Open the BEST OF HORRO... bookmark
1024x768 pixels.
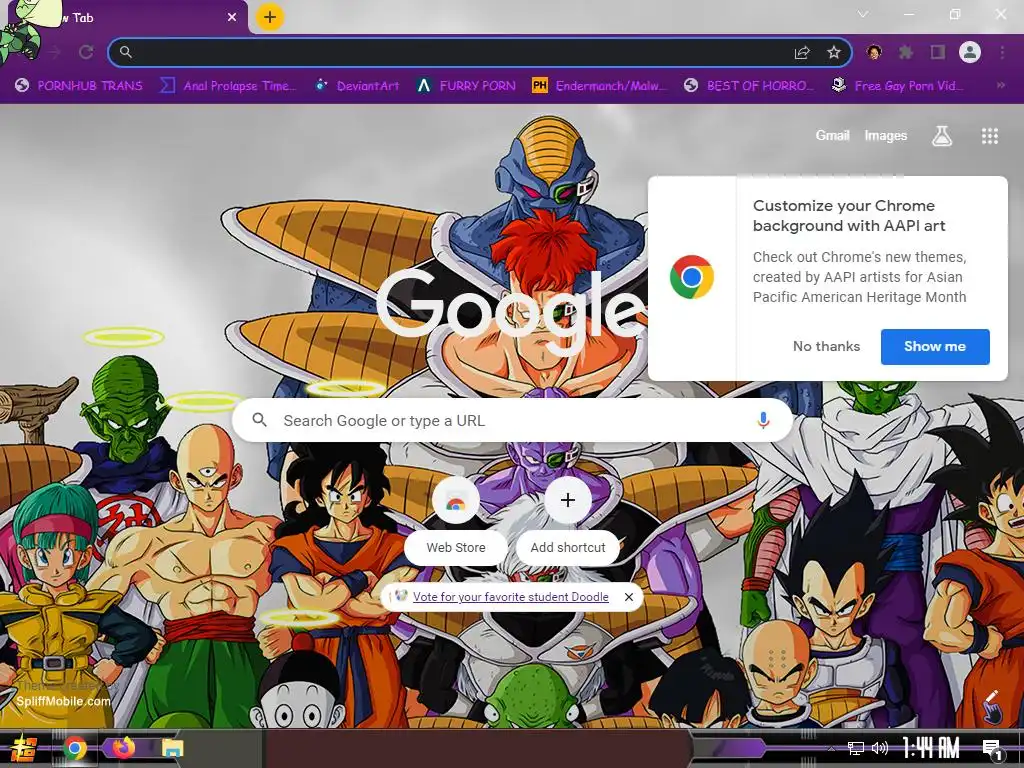pos(749,86)
